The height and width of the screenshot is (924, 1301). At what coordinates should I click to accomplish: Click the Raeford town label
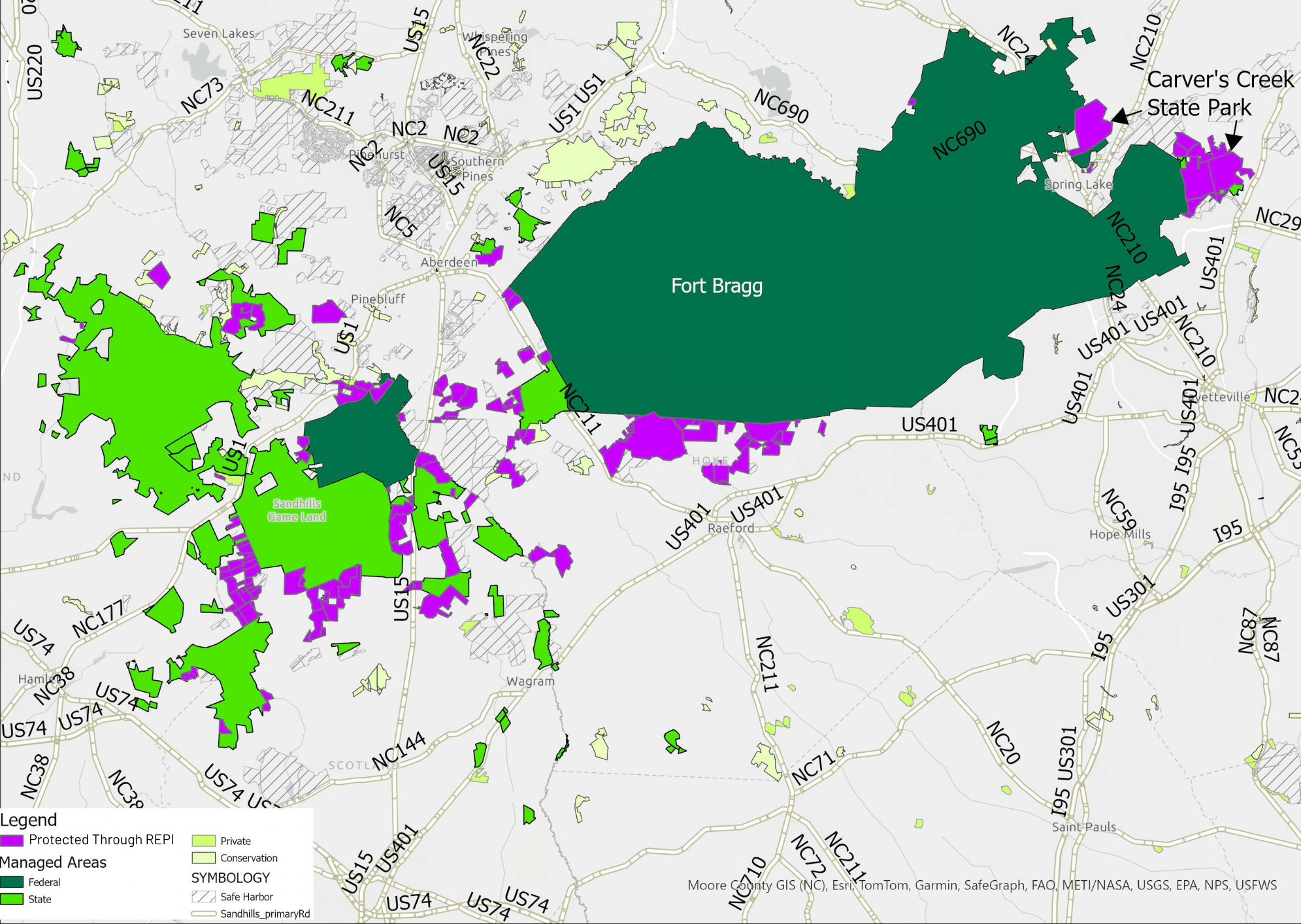[x=731, y=528]
